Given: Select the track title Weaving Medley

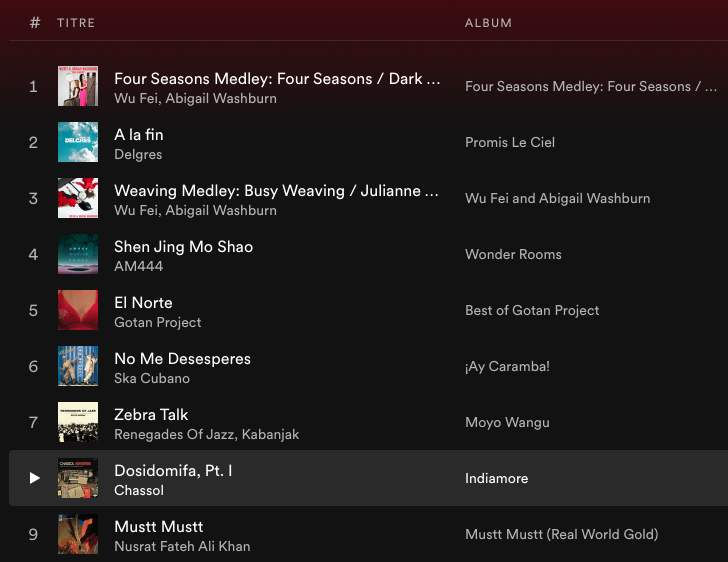Looking at the screenshot, I should [277, 190].
